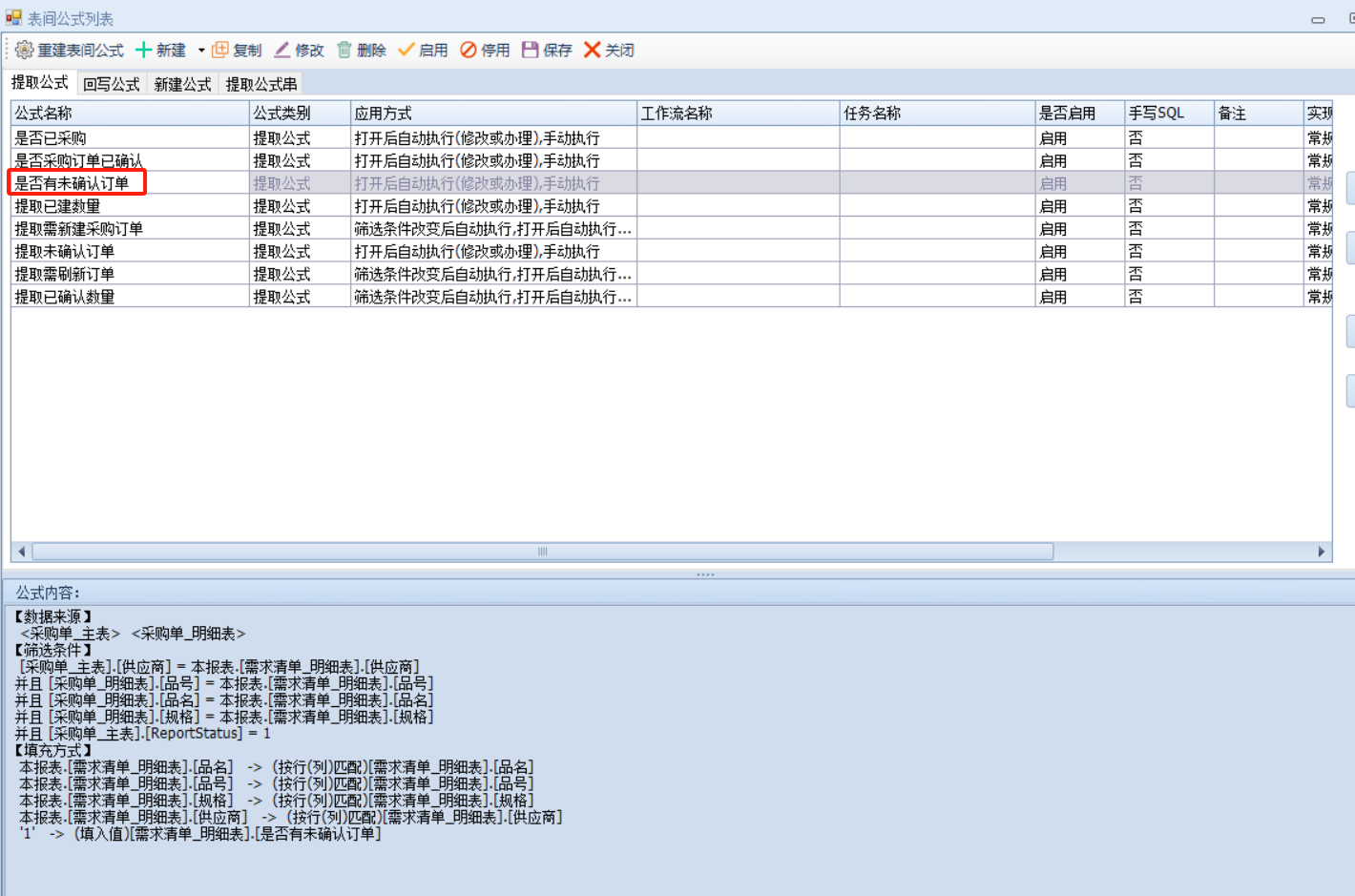This screenshot has width=1355, height=896.
Task: Select the 是否已采购 formula row
Action: (50, 138)
